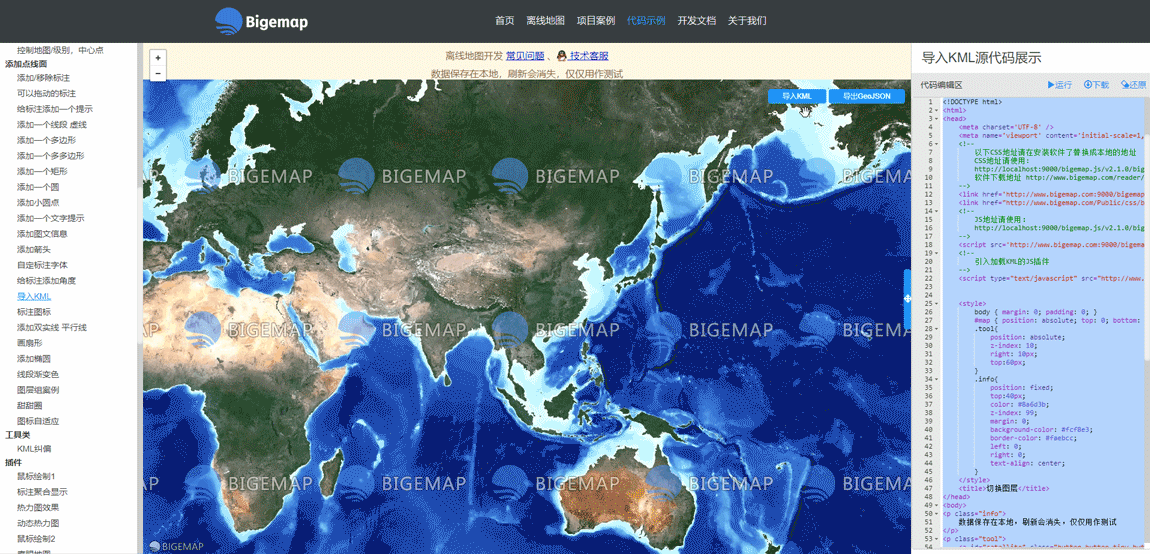Fold the p class info at line 50
This screenshot has height=554, width=1150.
pyautogui.click(x=937, y=514)
